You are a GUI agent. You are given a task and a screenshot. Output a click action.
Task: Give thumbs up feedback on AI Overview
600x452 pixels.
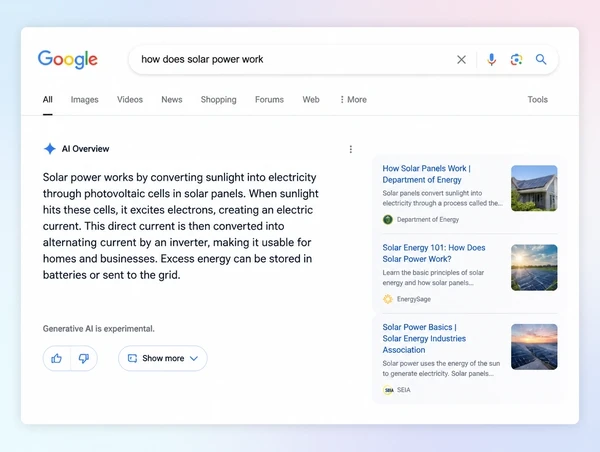click(x=57, y=359)
